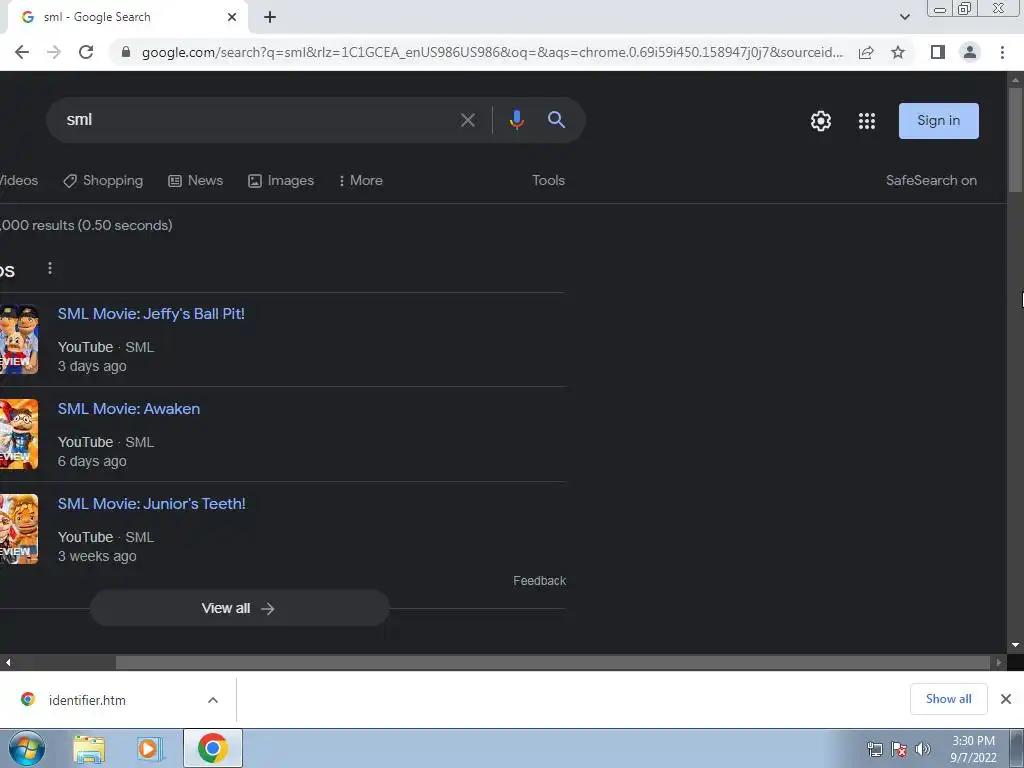
Task: Click the forward navigation arrow
Action: tap(54, 52)
